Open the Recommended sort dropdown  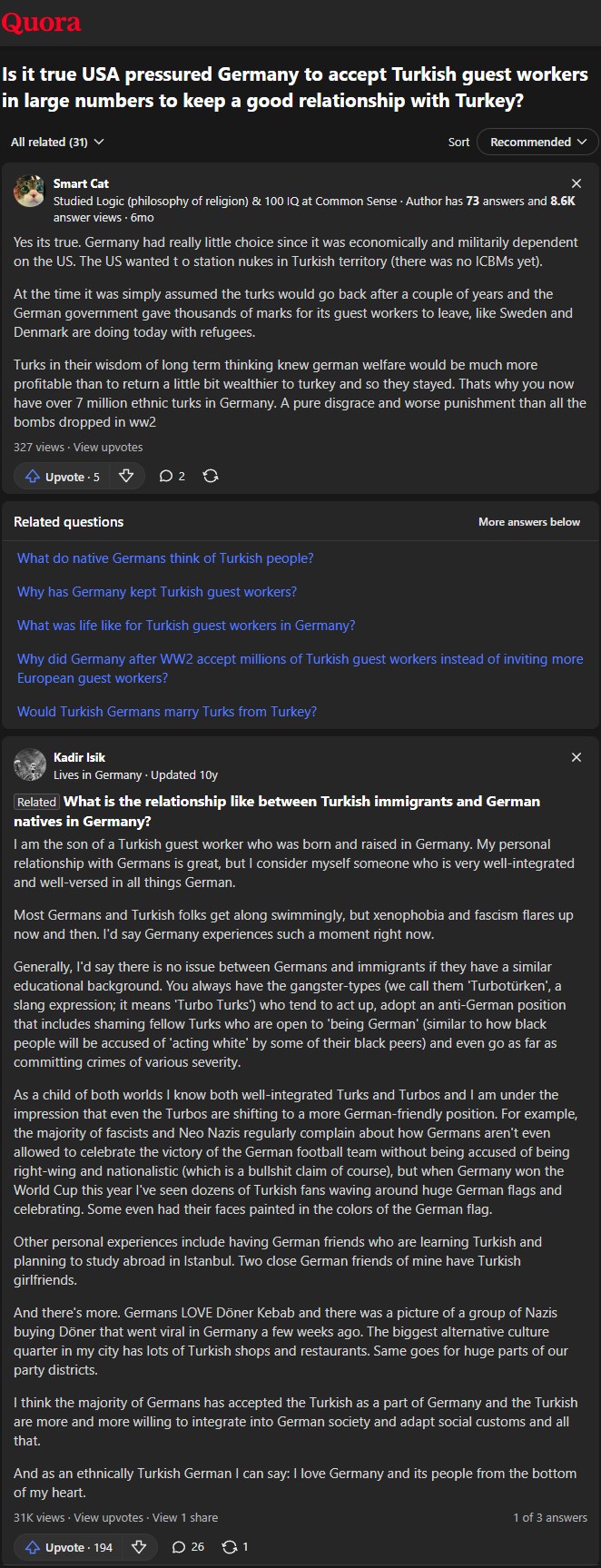538,142
